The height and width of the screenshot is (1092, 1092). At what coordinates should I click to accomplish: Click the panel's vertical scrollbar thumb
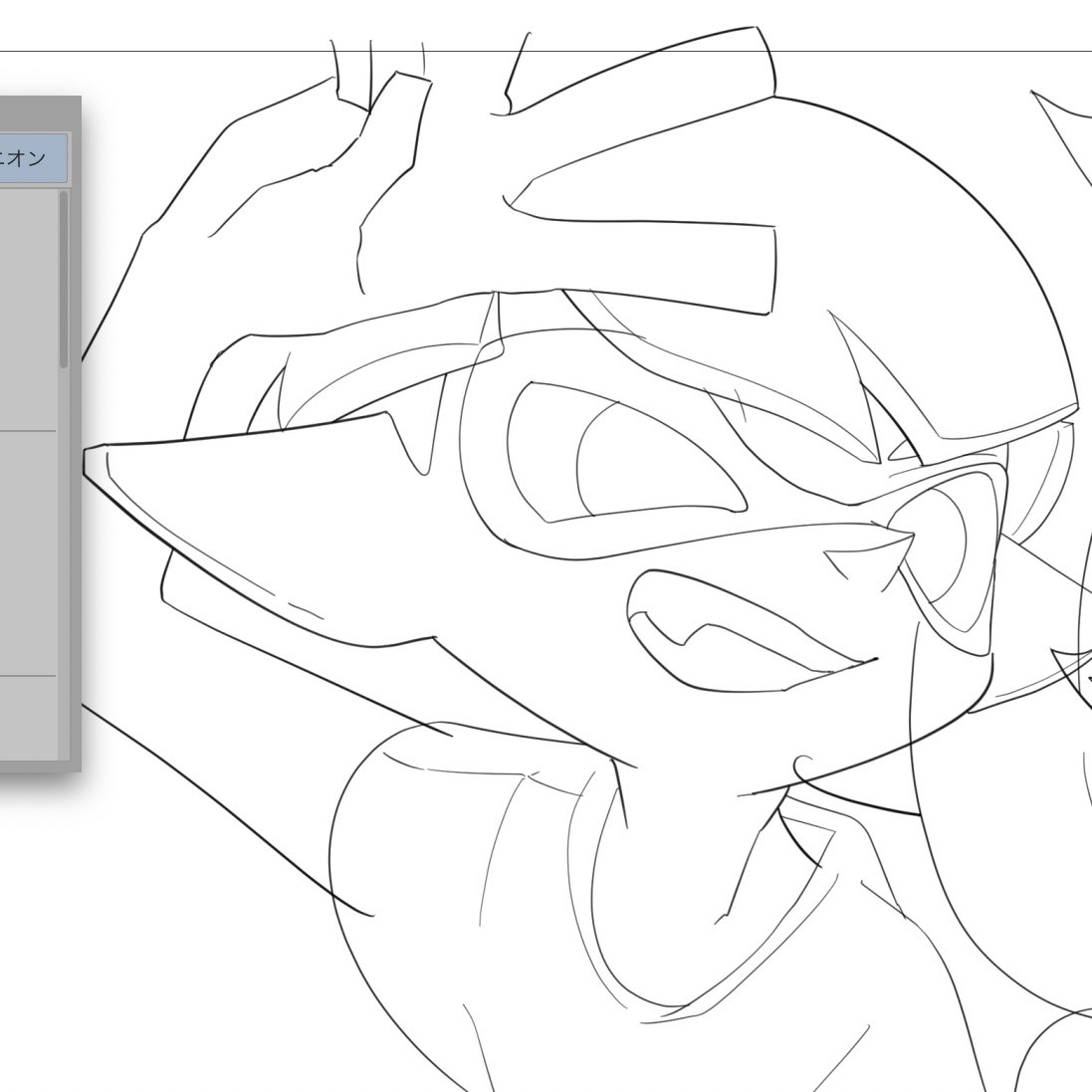[64, 280]
